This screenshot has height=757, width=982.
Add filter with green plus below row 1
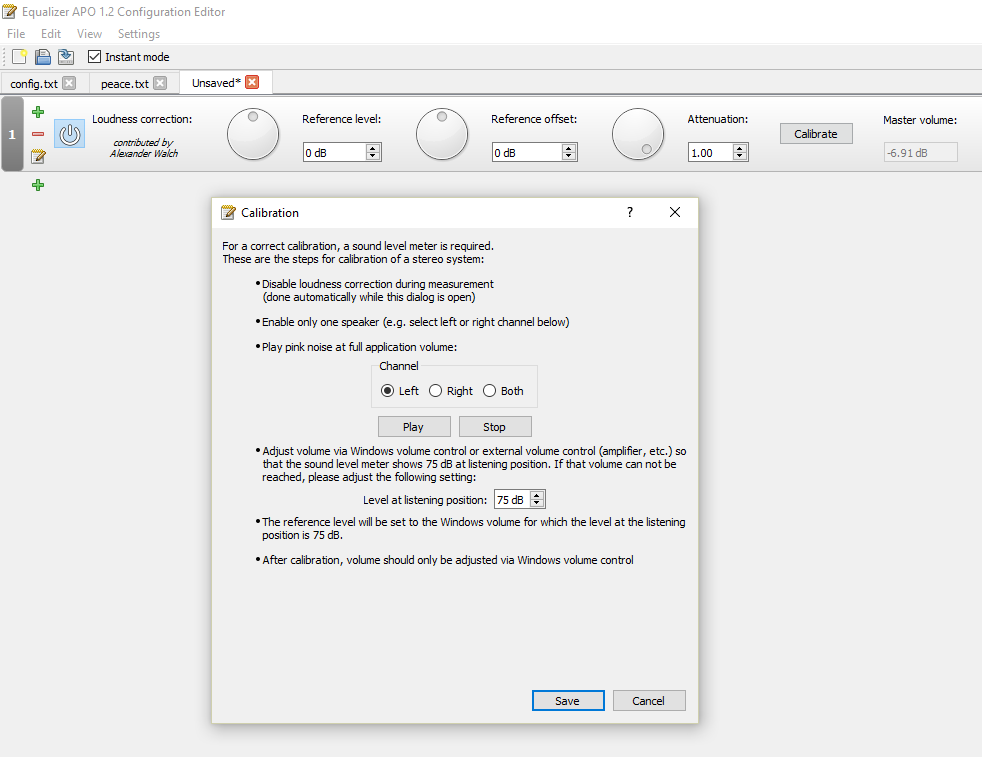click(38, 185)
